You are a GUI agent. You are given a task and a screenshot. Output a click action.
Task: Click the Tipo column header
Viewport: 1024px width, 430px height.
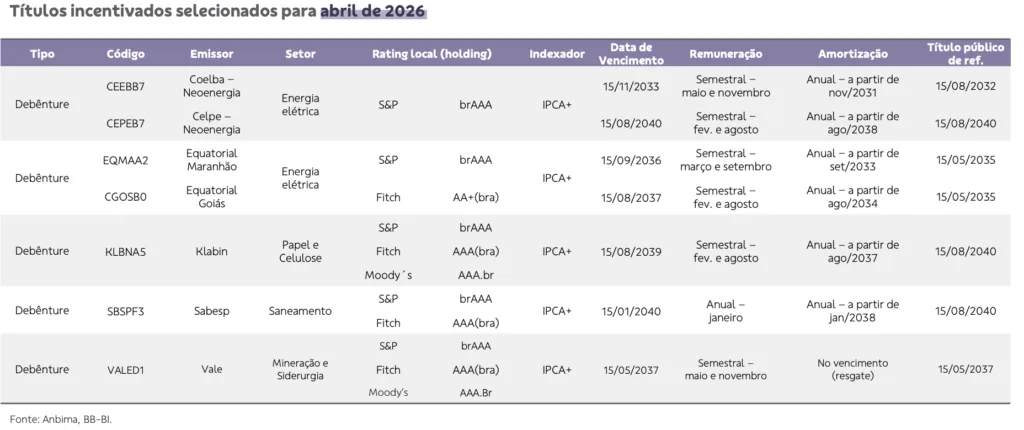coord(42,53)
